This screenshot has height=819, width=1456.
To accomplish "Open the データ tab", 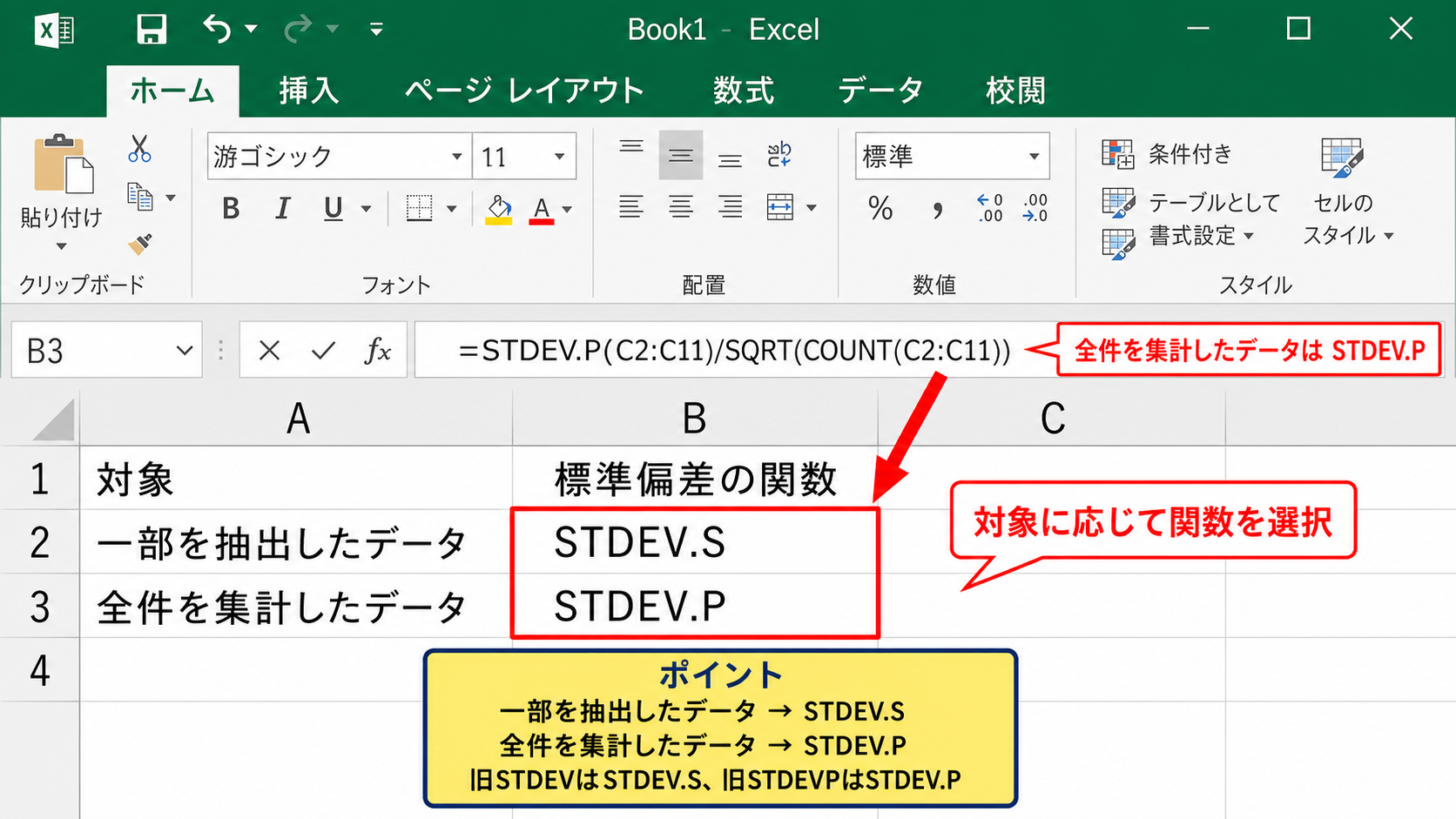I will coord(880,91).
